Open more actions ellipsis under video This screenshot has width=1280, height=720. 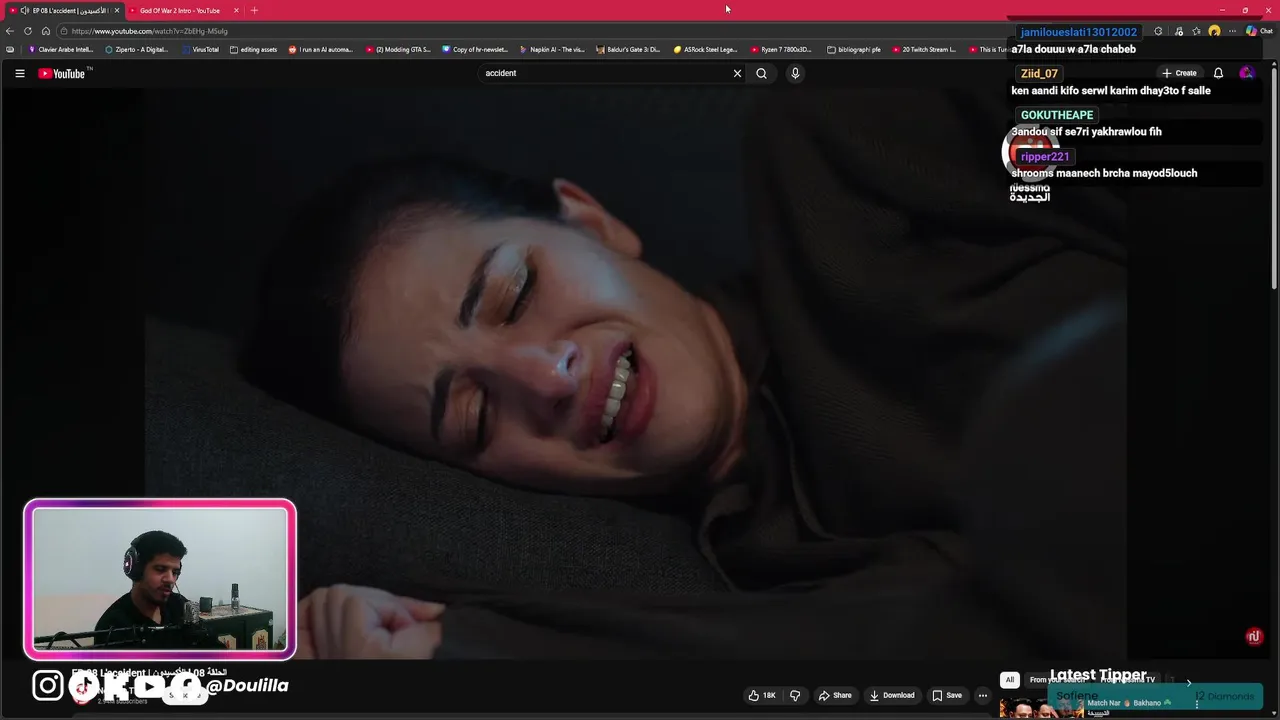pyautogui.click(x=983, y=695)
